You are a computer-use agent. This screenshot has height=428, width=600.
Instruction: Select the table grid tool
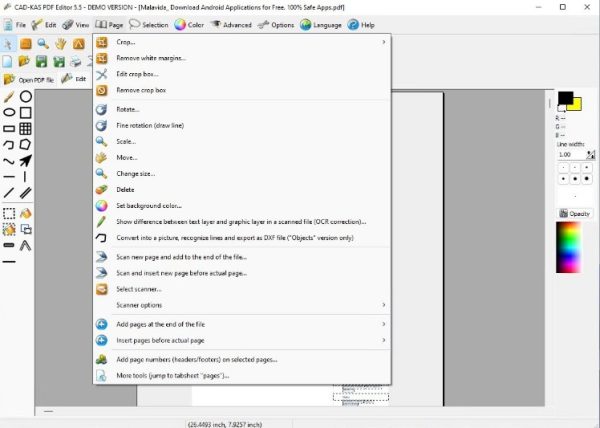pyautogui.click(x=26, y=129)
